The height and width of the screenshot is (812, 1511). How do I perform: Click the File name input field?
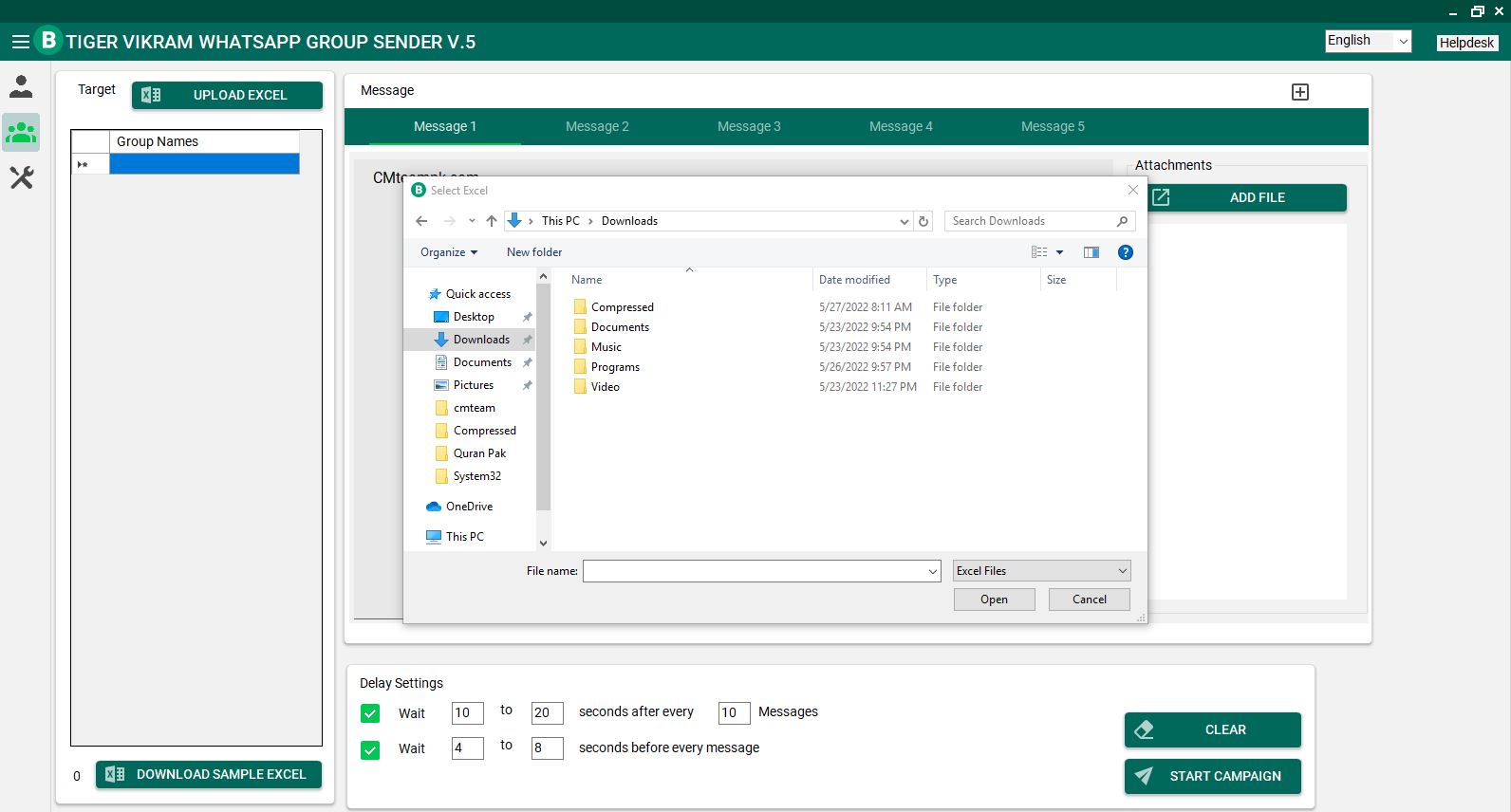(761, 571)
